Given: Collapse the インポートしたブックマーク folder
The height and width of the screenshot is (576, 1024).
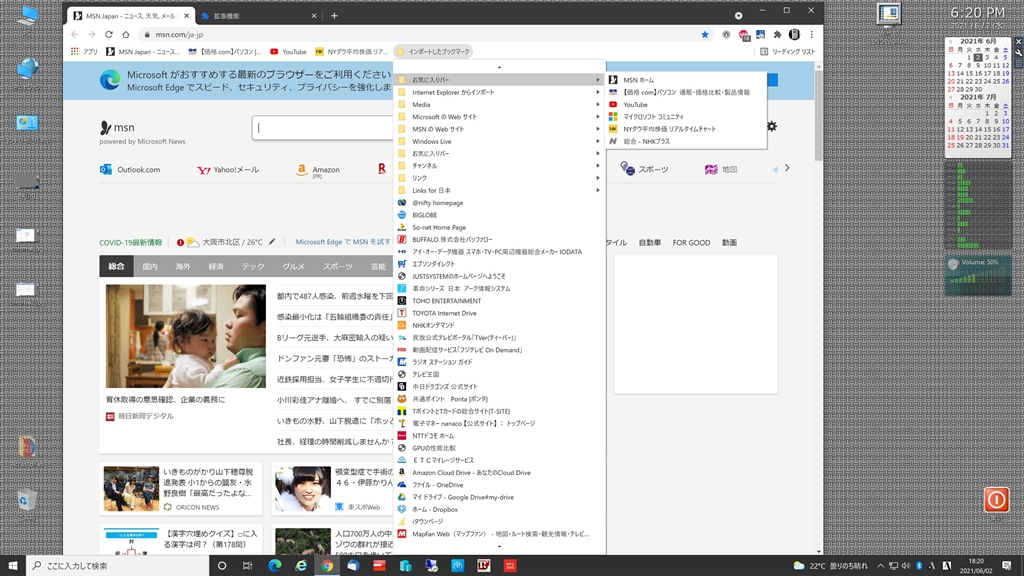Looking at the screenshot, I should coord(433,52).
